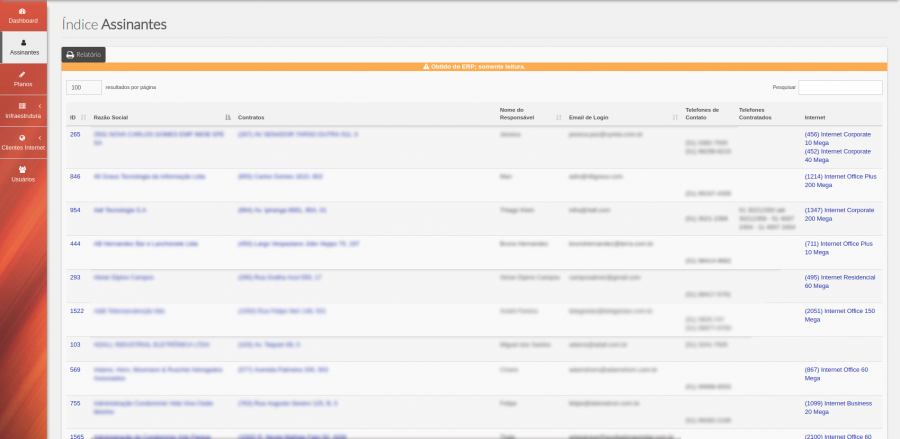Click the results per page field
900x439 pixels.
(84, 88)
